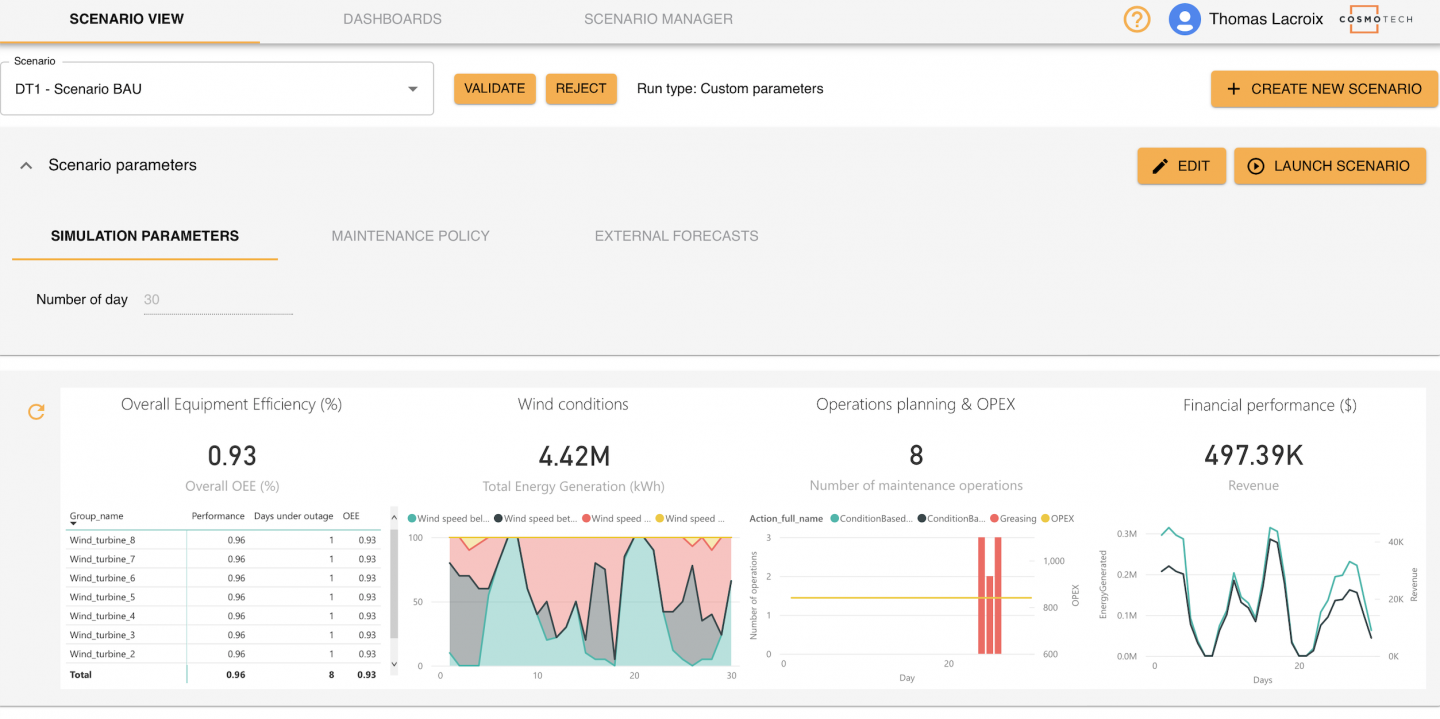Click the dark Wind speed bet... legend item

pyautogui.click(x=537, y=519)
